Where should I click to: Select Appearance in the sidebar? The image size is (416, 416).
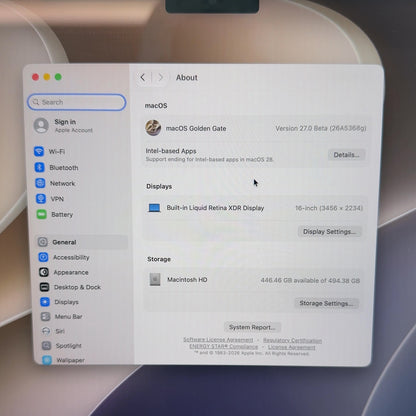click(x=83, y=272)
